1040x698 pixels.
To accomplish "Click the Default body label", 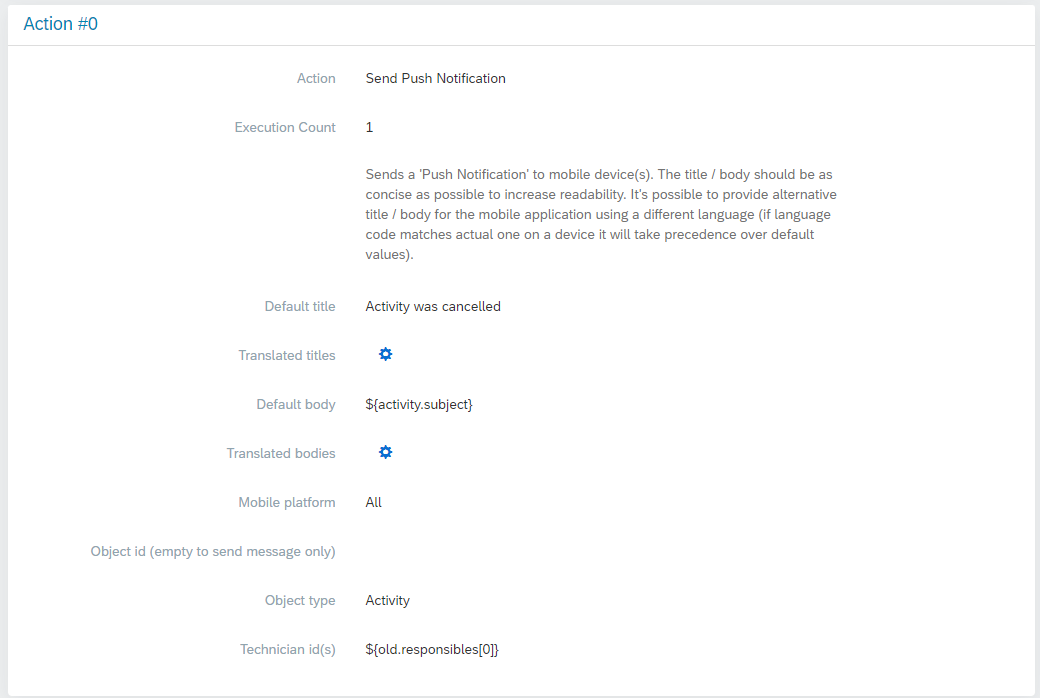I will [296, 404].
